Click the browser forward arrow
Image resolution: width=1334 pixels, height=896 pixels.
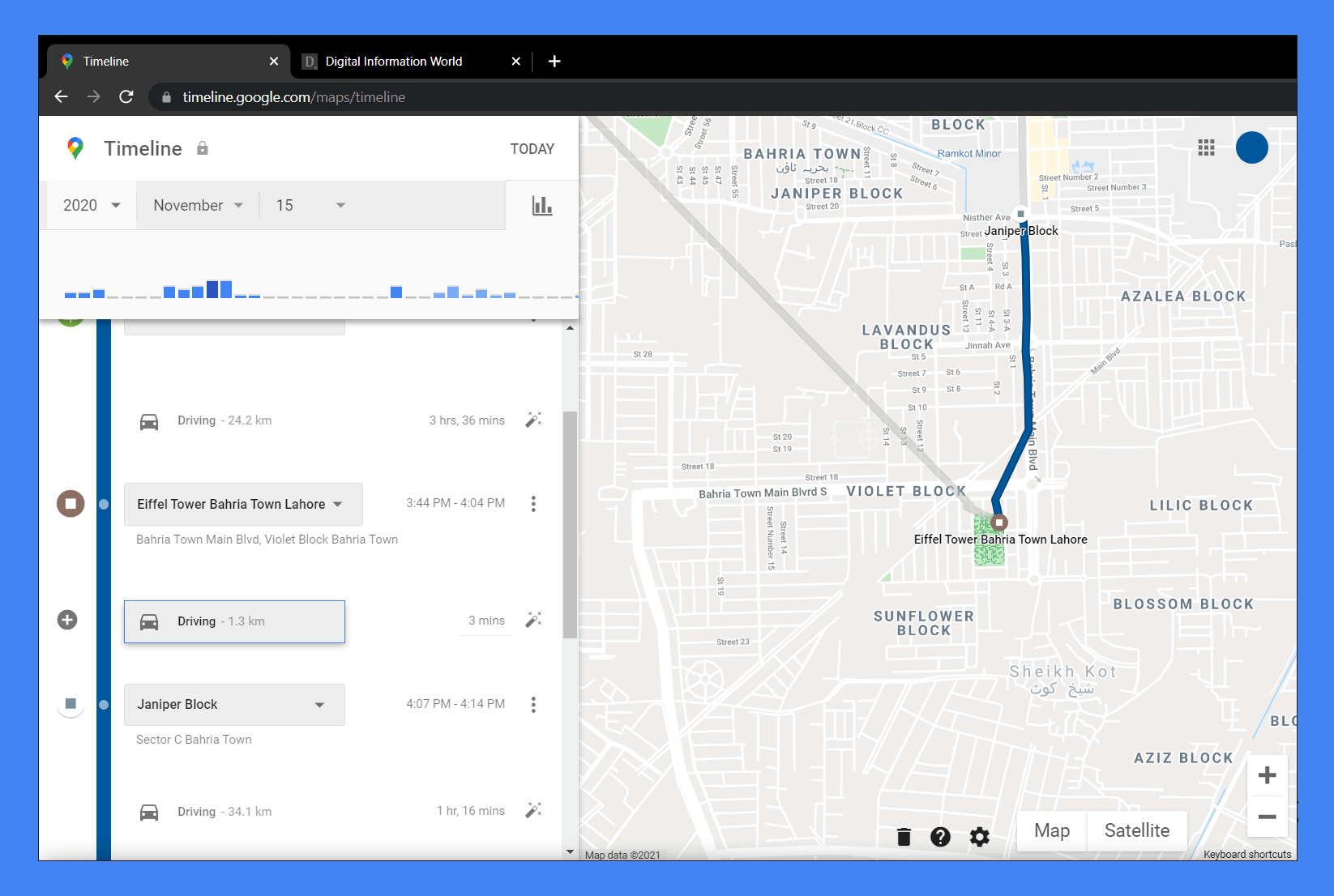[x=93, y=96]
